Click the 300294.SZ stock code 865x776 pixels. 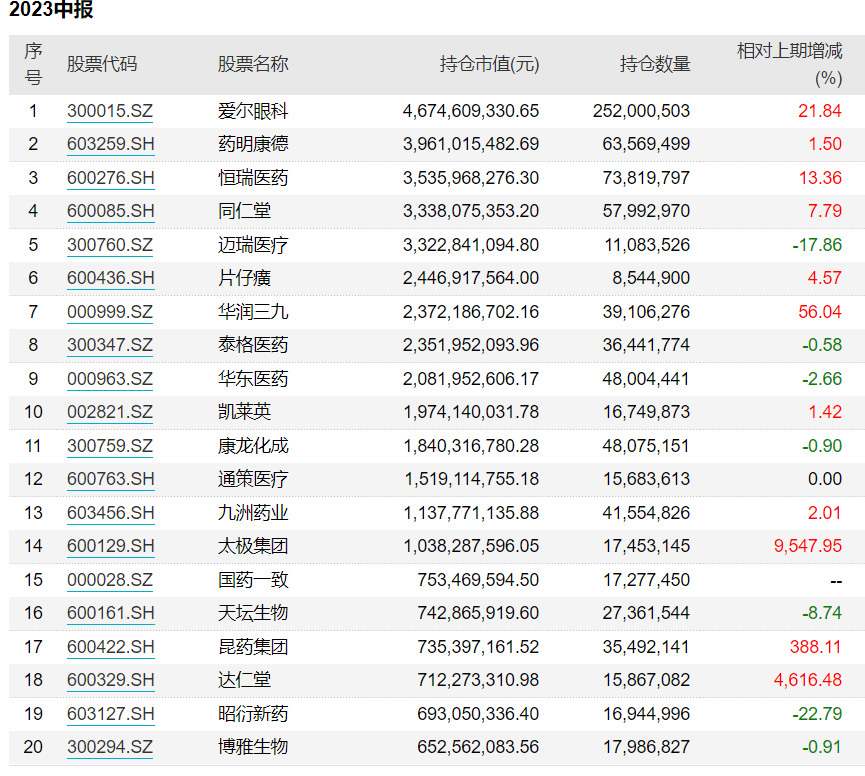coord(110,747)
